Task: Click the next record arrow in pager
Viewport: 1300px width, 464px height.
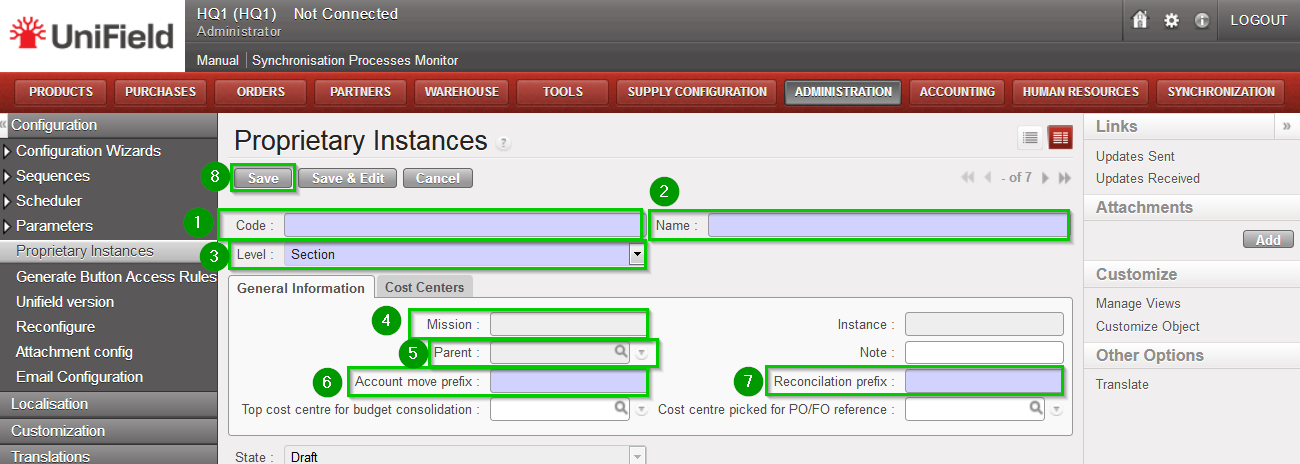Action: [1046, 178]
